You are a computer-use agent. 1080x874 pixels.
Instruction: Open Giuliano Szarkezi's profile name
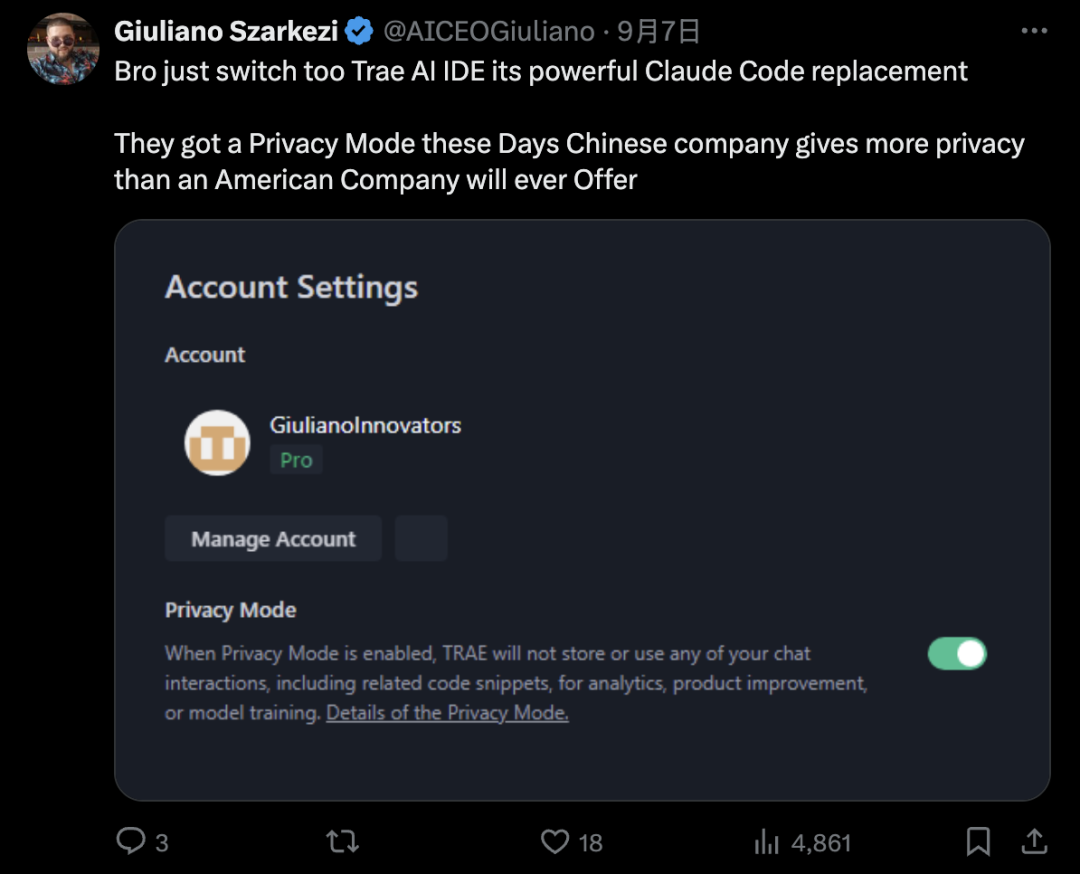[226, 32]
